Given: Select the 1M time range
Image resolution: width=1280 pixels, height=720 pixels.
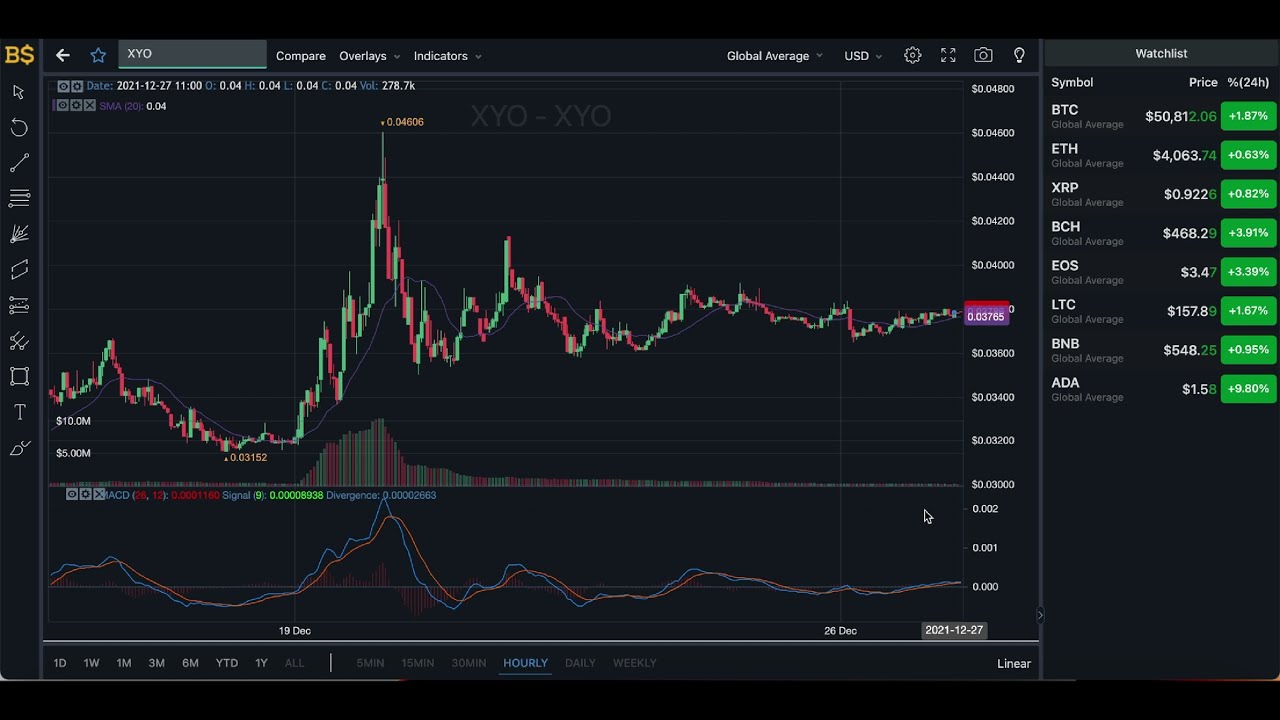Looking at the screenshot, I should pyautogui.click(x=124, y=663).
